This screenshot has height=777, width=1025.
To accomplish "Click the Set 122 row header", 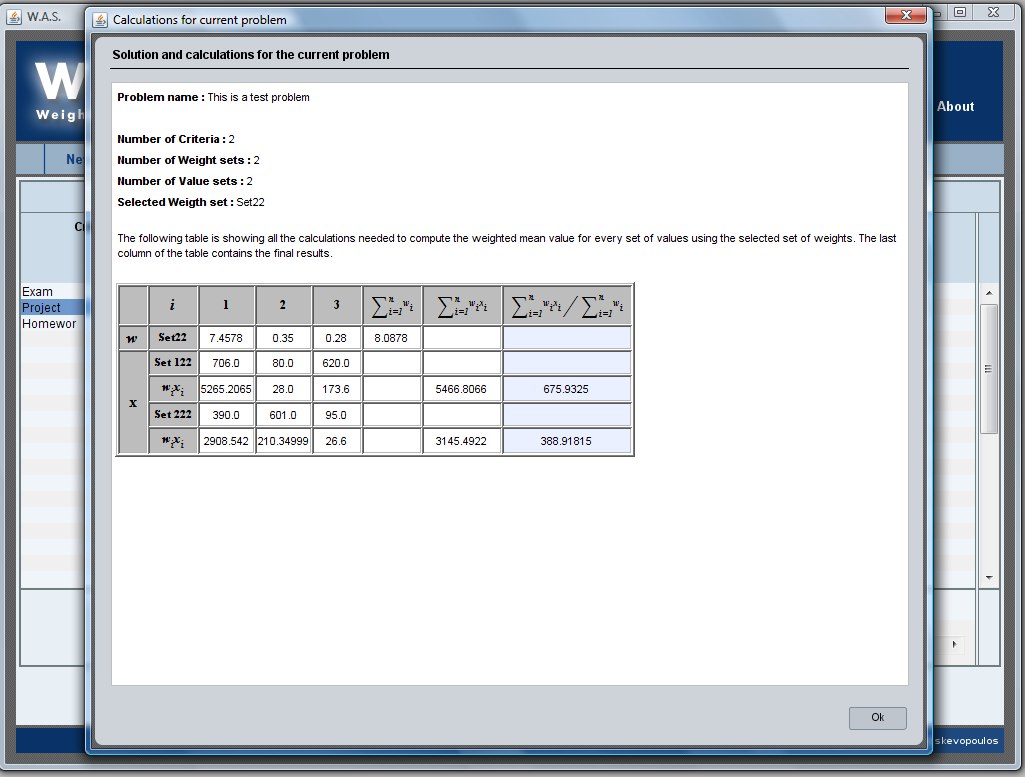I will [172, 363].
